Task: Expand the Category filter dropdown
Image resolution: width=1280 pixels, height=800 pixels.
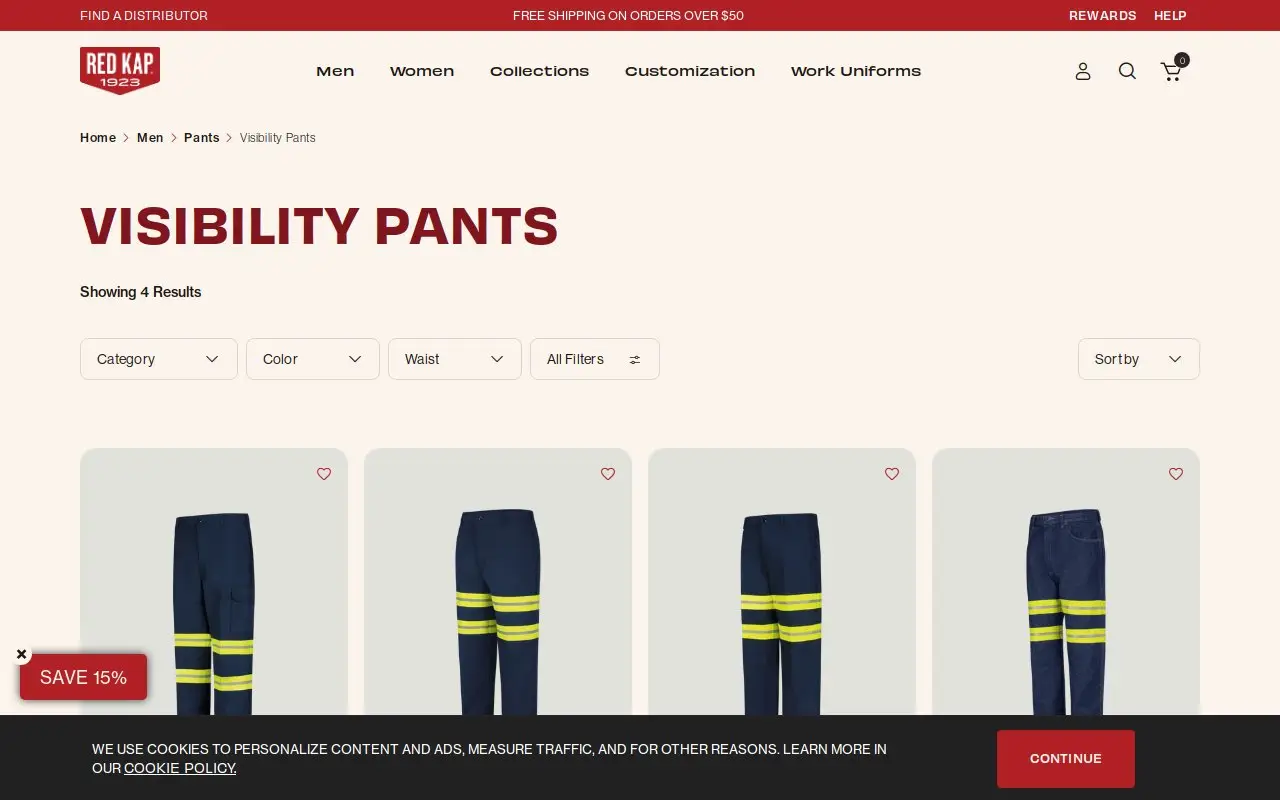Action: tap(159, 359)
